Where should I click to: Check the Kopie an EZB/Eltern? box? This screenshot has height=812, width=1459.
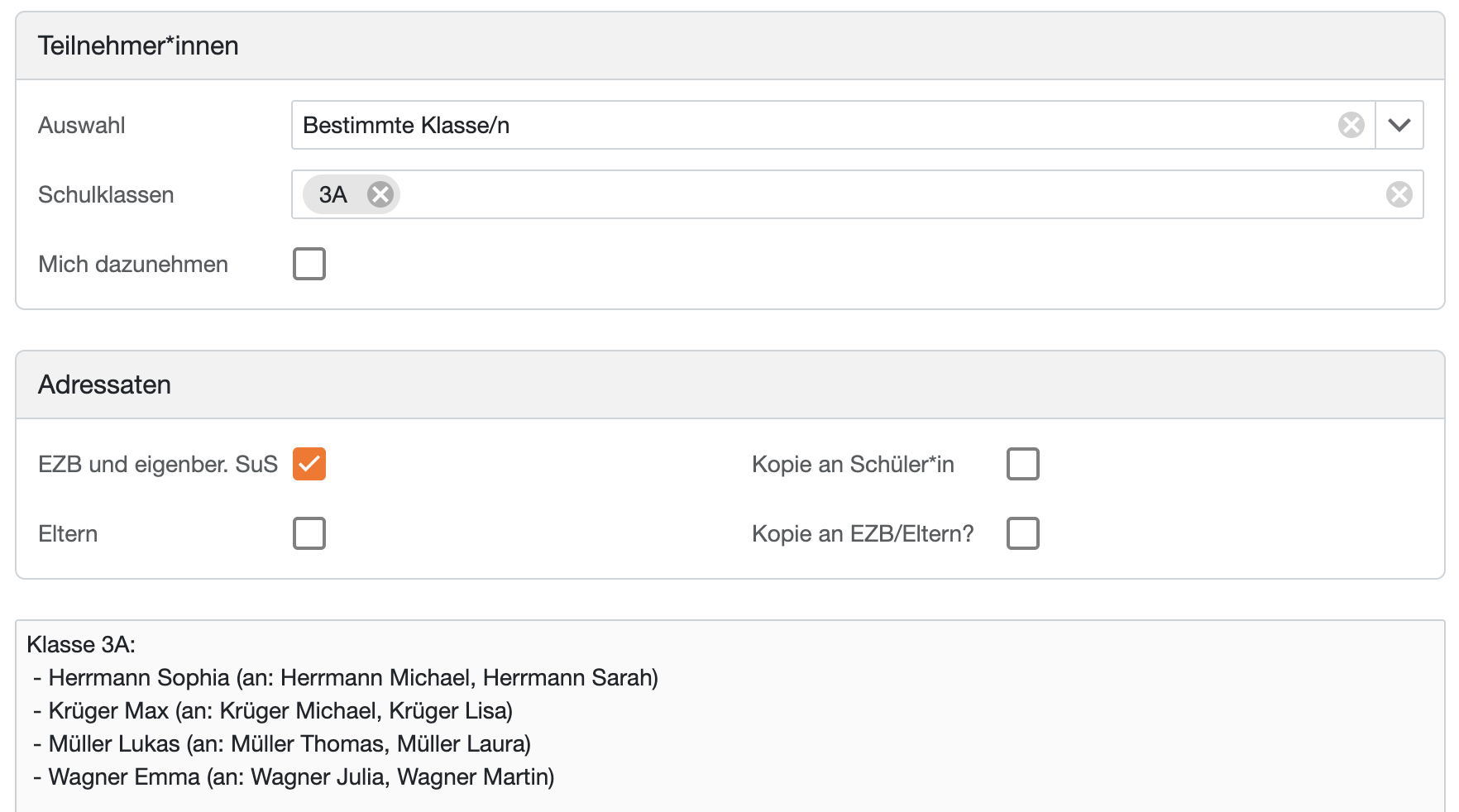tap(1022, 533)
